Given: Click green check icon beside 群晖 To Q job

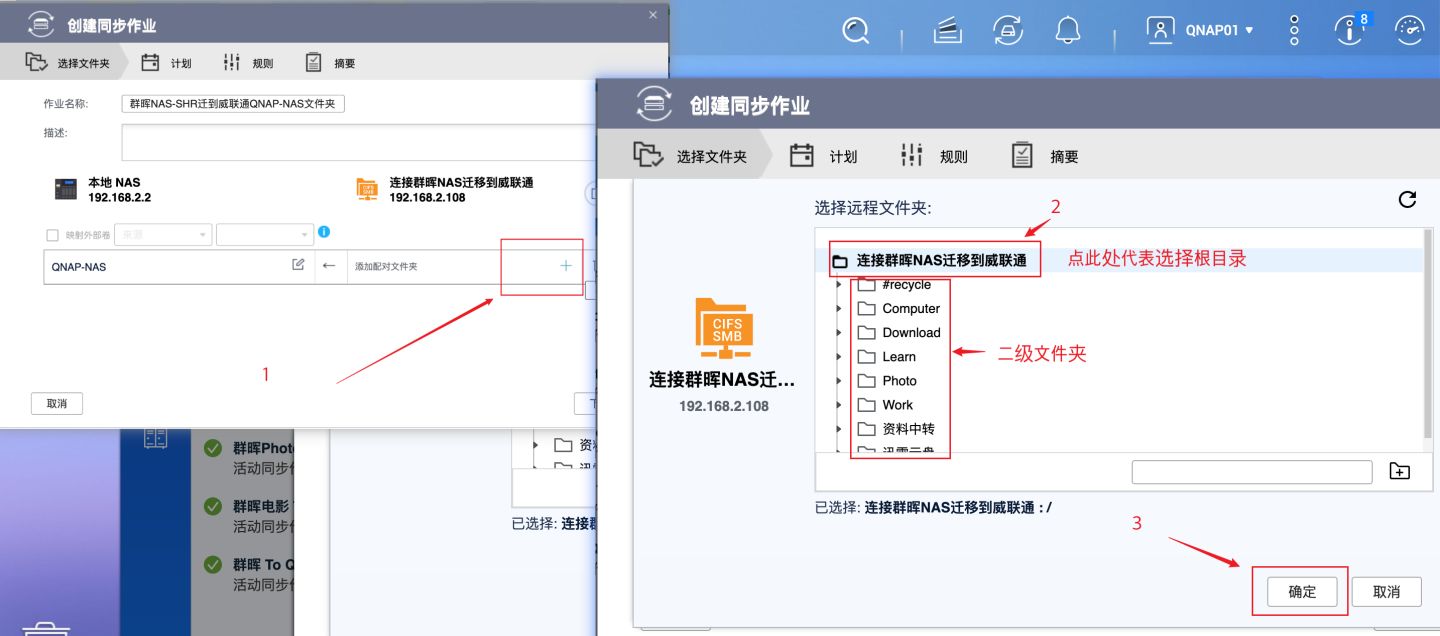Looking at the screenshot, I should [x=213, y=565].
